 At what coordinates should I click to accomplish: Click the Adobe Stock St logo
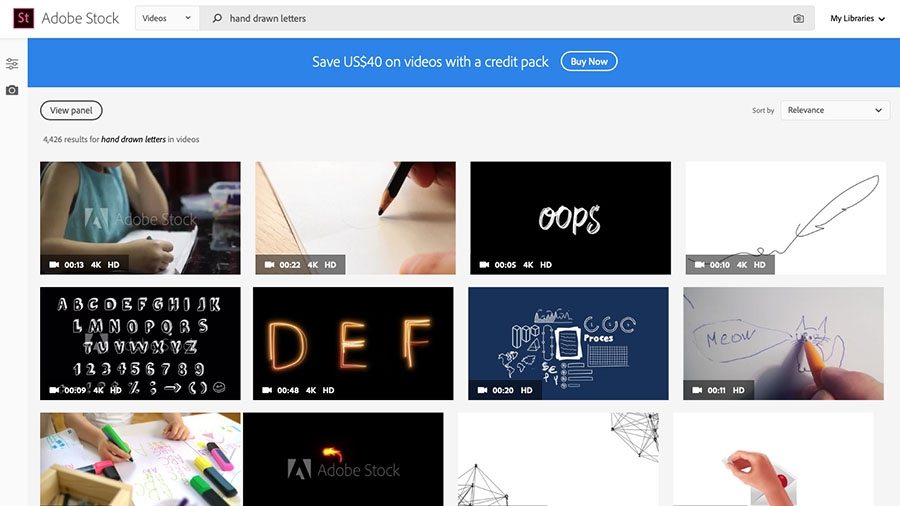click(24, 18)
